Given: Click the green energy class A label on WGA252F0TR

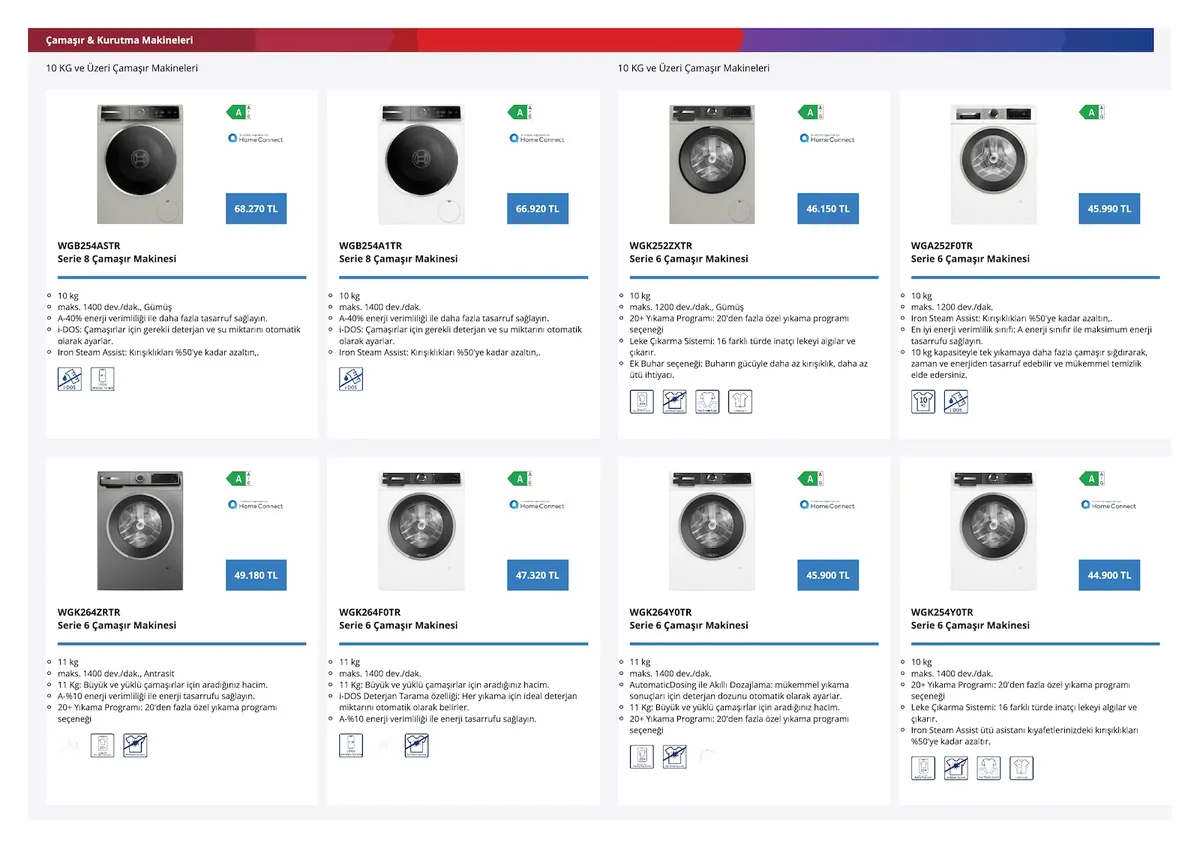Looking at the screenshot, I should 1094,112.
